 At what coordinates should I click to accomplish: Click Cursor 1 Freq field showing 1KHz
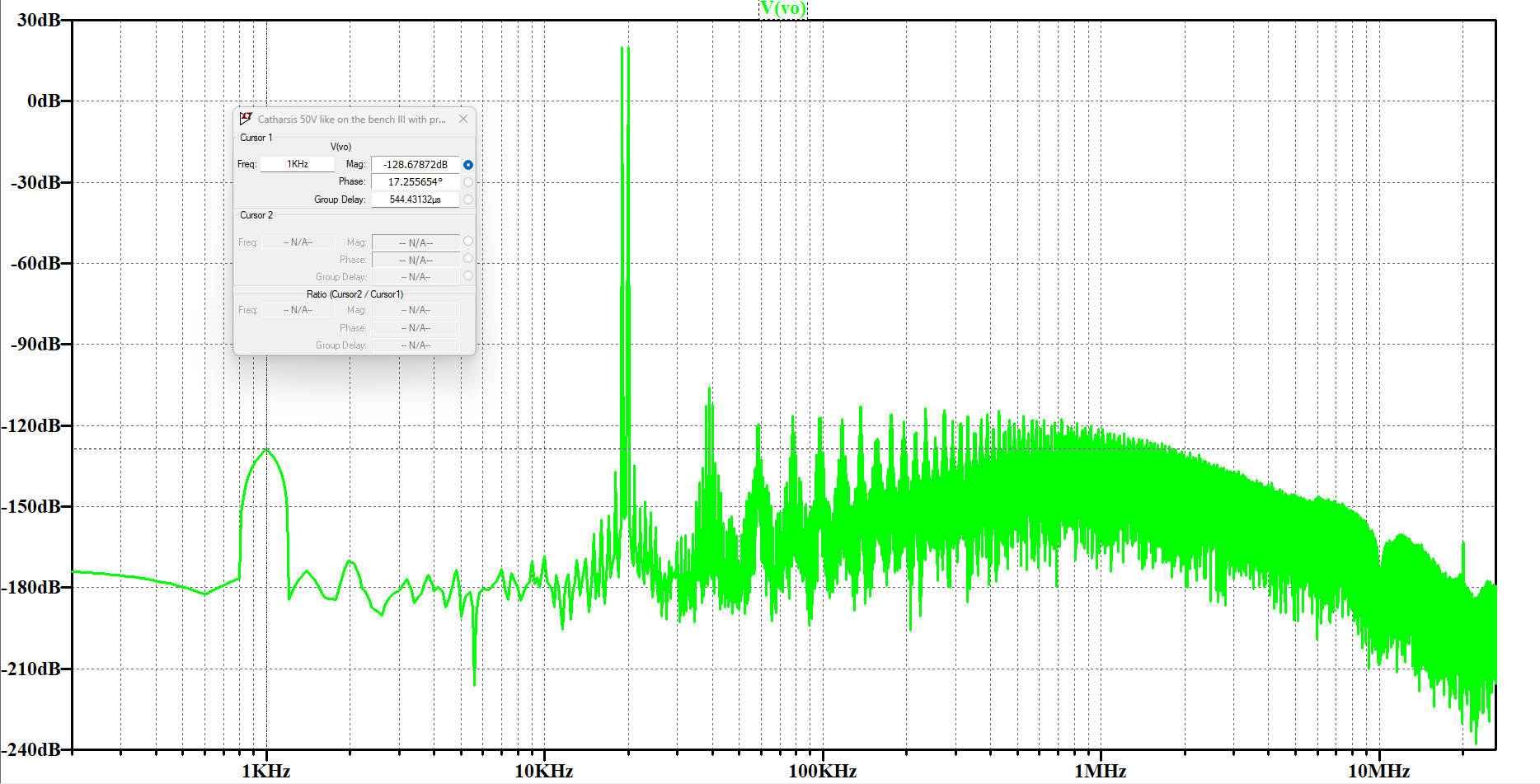298,164
